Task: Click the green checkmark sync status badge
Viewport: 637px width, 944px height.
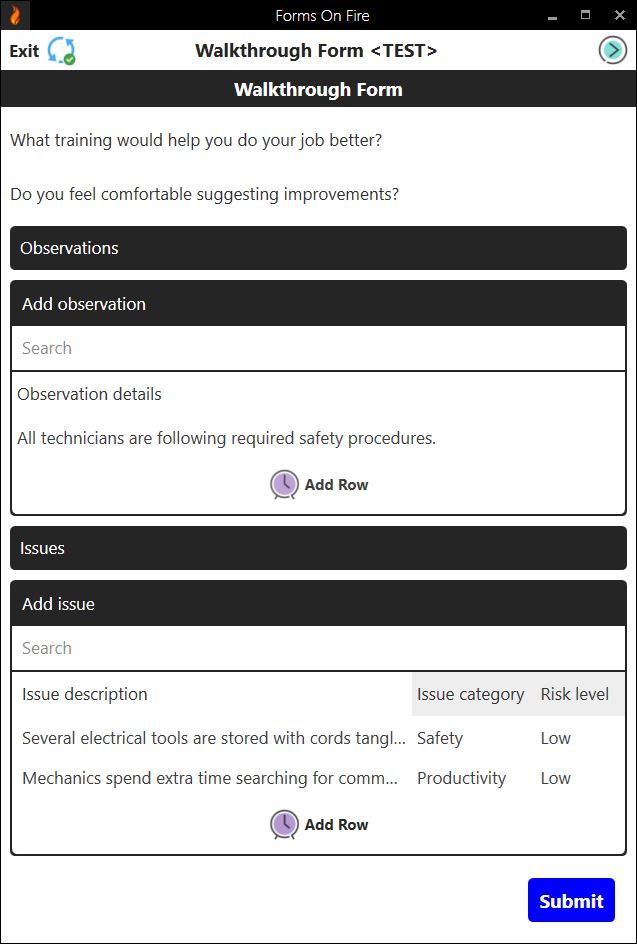Action: (67, 60)
